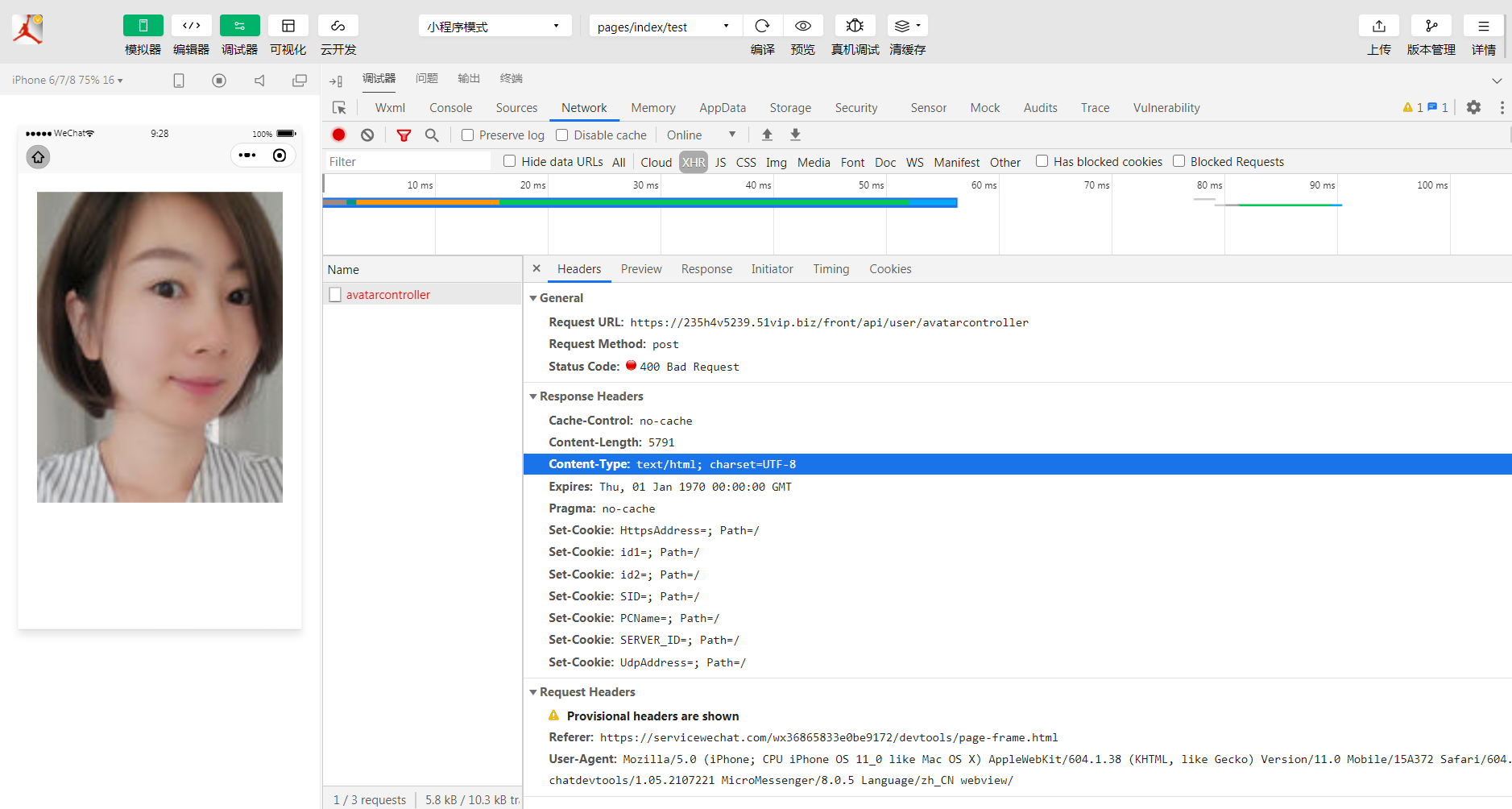The height and width of the screenshot is (809, 1512).
Task: Open DevTools settings gear icon
Action: click(1473, 107)
